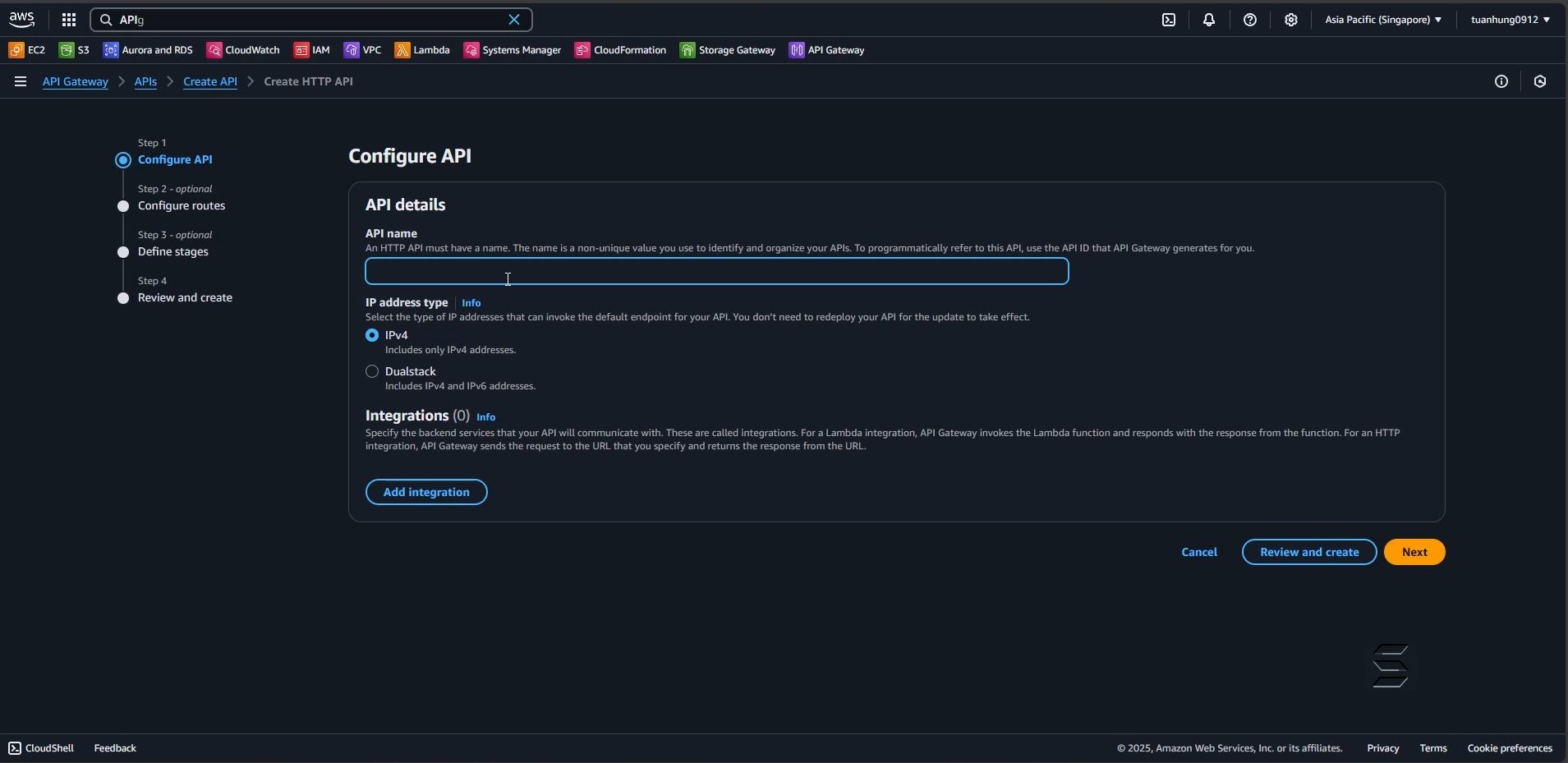Open the Storage Gateway shortcut
The width and height of the screenshot is (1568, 763).
(x=728, y=50)
